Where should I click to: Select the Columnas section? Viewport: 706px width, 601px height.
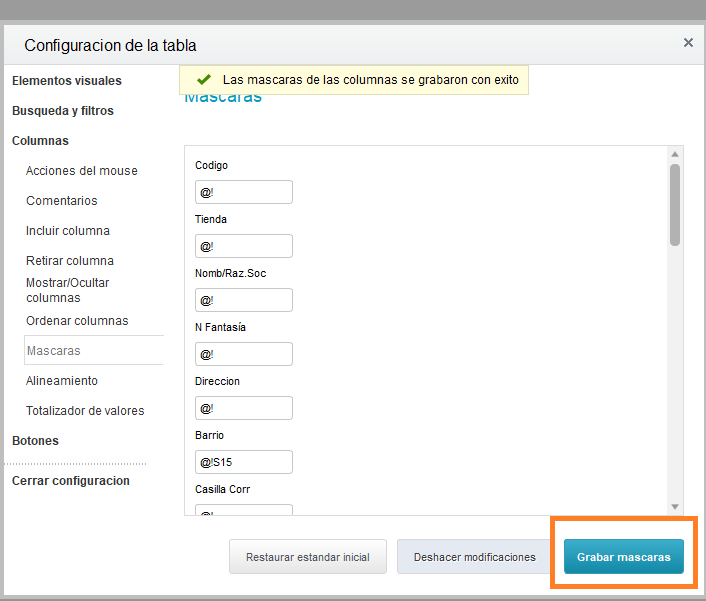click(40, 140)
